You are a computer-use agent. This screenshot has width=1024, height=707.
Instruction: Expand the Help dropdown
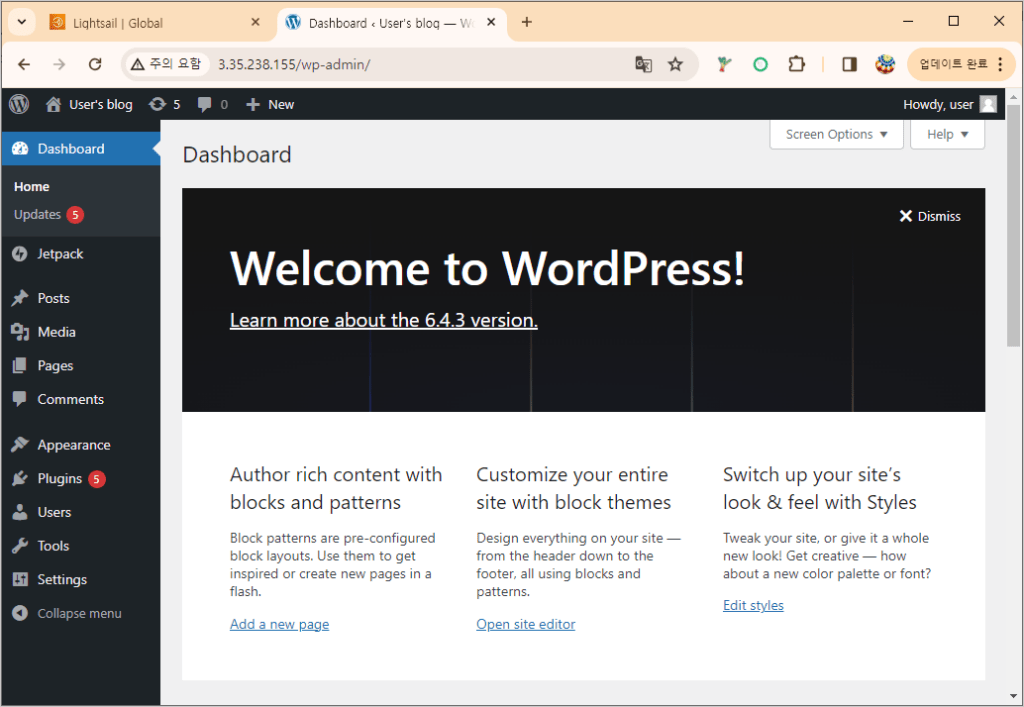(x=948, y=134)
